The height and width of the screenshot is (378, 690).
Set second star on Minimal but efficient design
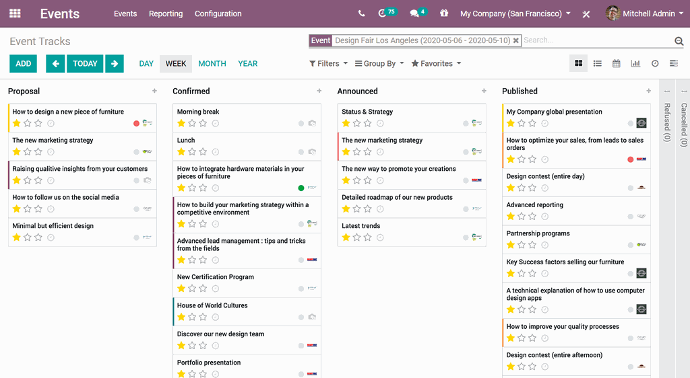click(x=27, y=237)
